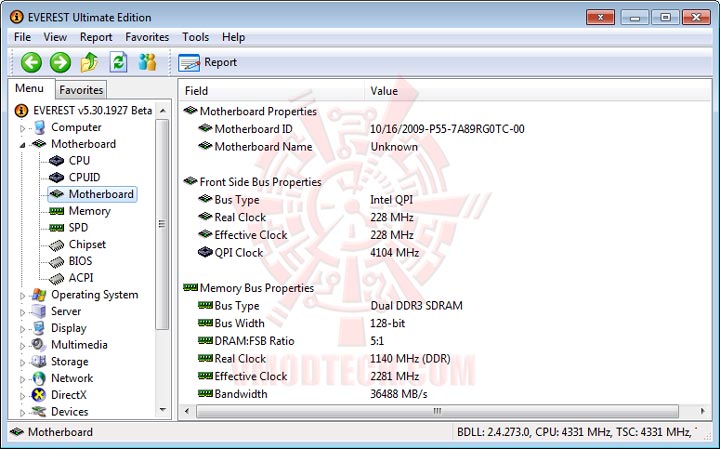Click the tree panel scrollbar thumb

pyautogui.click(x=162, y=224)
